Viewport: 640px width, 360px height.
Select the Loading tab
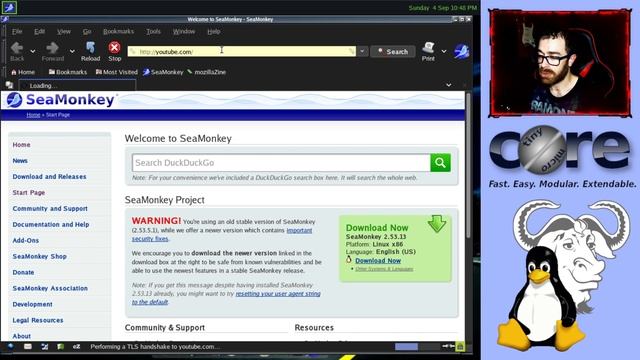78,85
